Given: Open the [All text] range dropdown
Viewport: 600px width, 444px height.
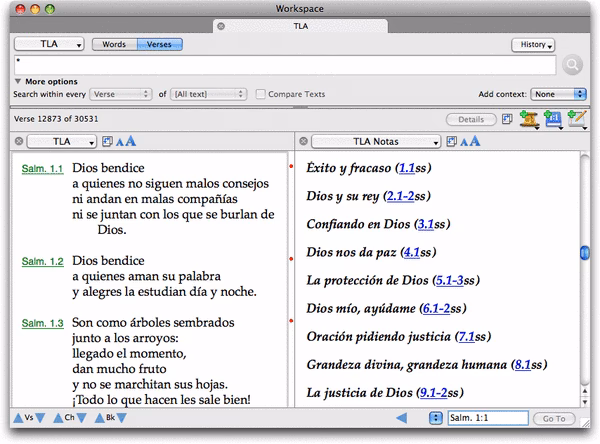Looking at the screenshot, I should point(209,94).
